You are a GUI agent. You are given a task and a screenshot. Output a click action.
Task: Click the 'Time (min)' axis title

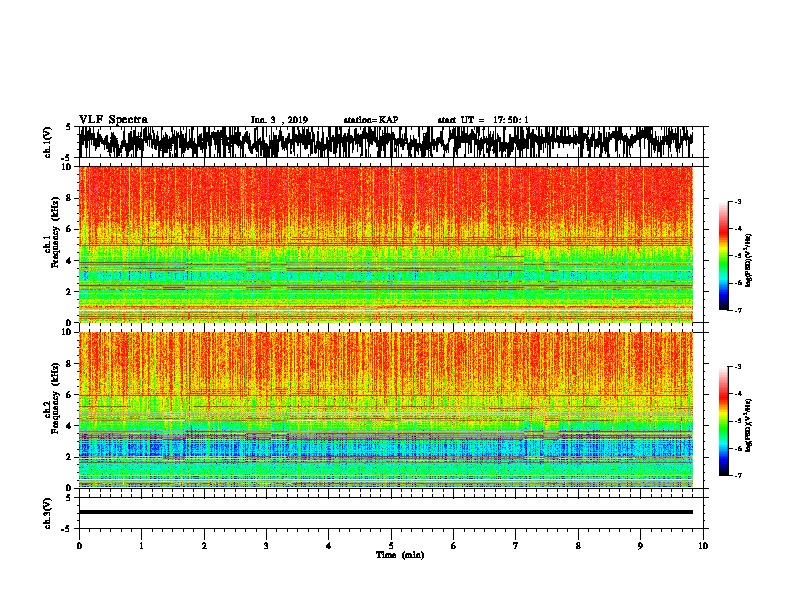tap(400, 555)
